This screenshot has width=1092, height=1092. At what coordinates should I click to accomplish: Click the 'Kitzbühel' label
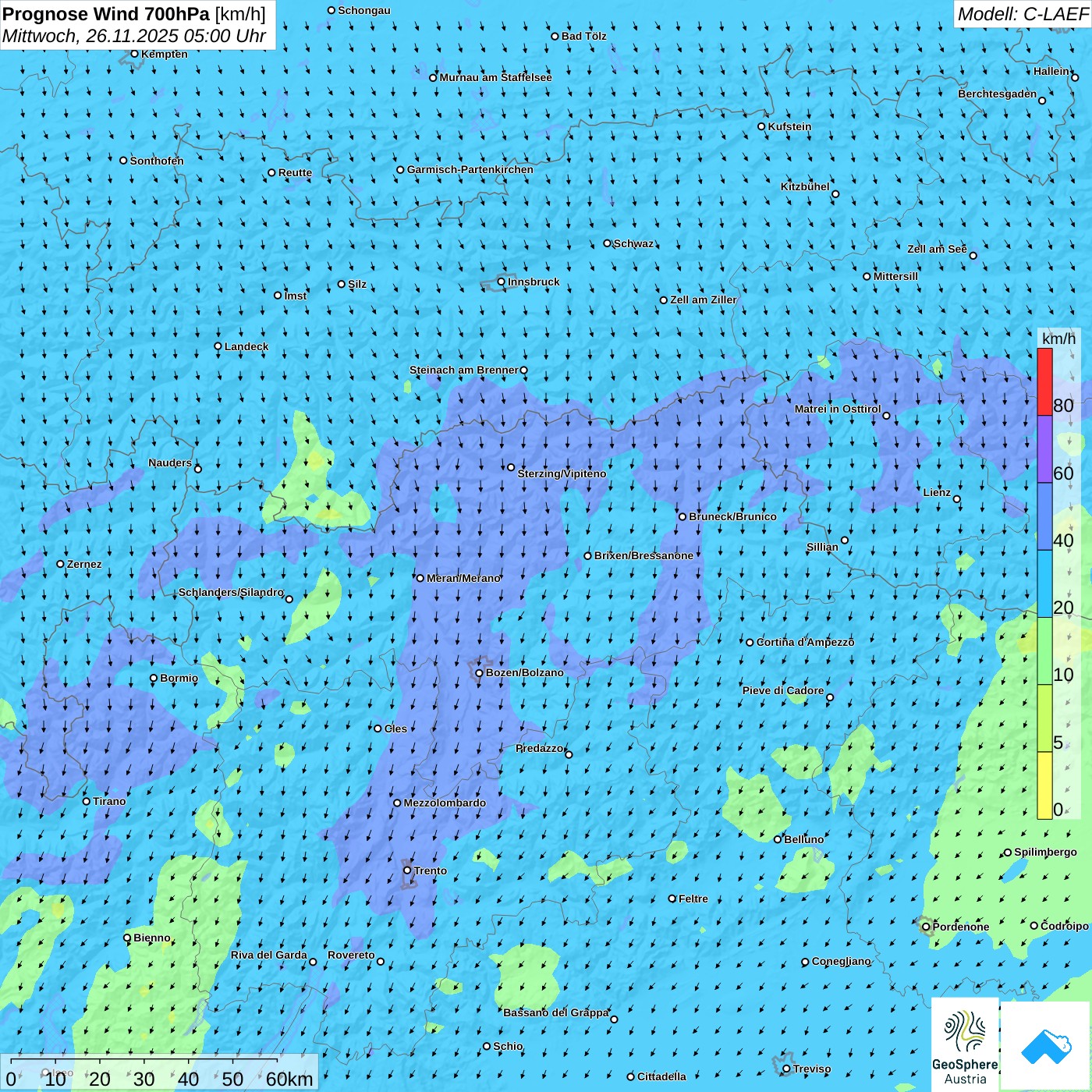(x=805, y=186)
